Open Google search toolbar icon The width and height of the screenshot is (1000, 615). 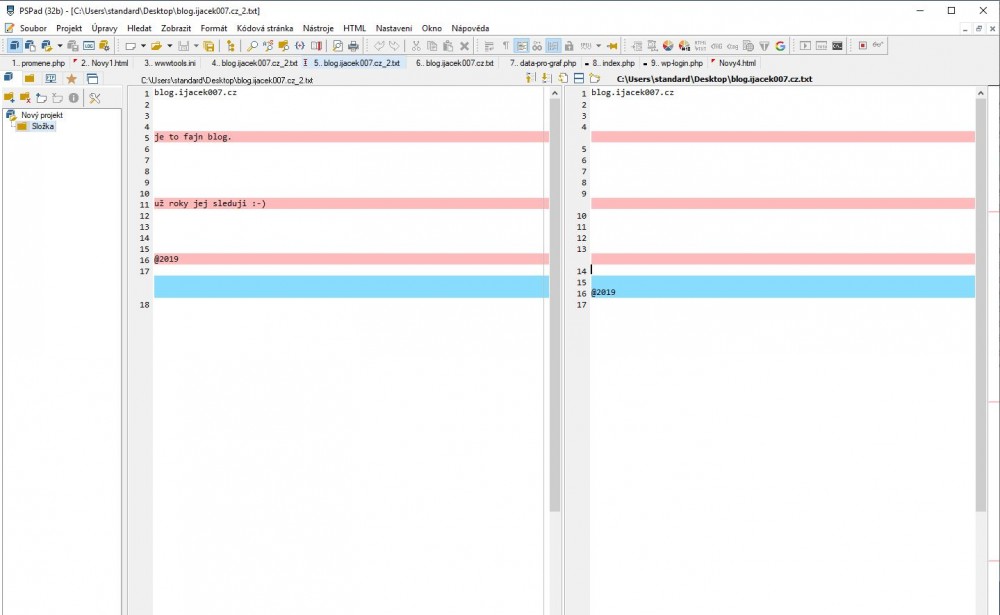point(780,46)
